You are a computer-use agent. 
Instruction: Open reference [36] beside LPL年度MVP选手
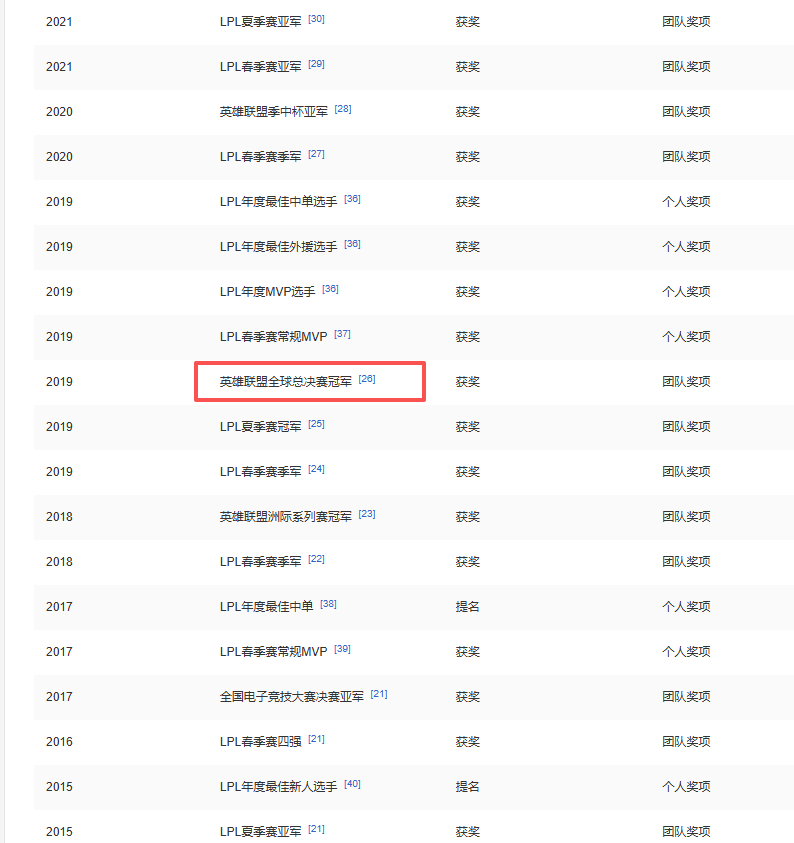pyautogui.click(x=330, y=289)
